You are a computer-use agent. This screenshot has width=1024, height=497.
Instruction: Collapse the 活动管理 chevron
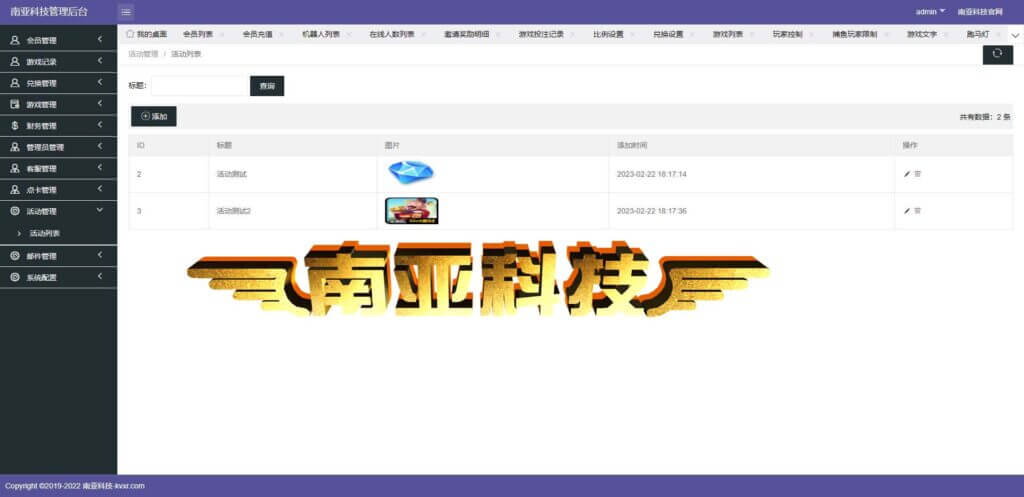pyautogui.click(x=100, y=210)
